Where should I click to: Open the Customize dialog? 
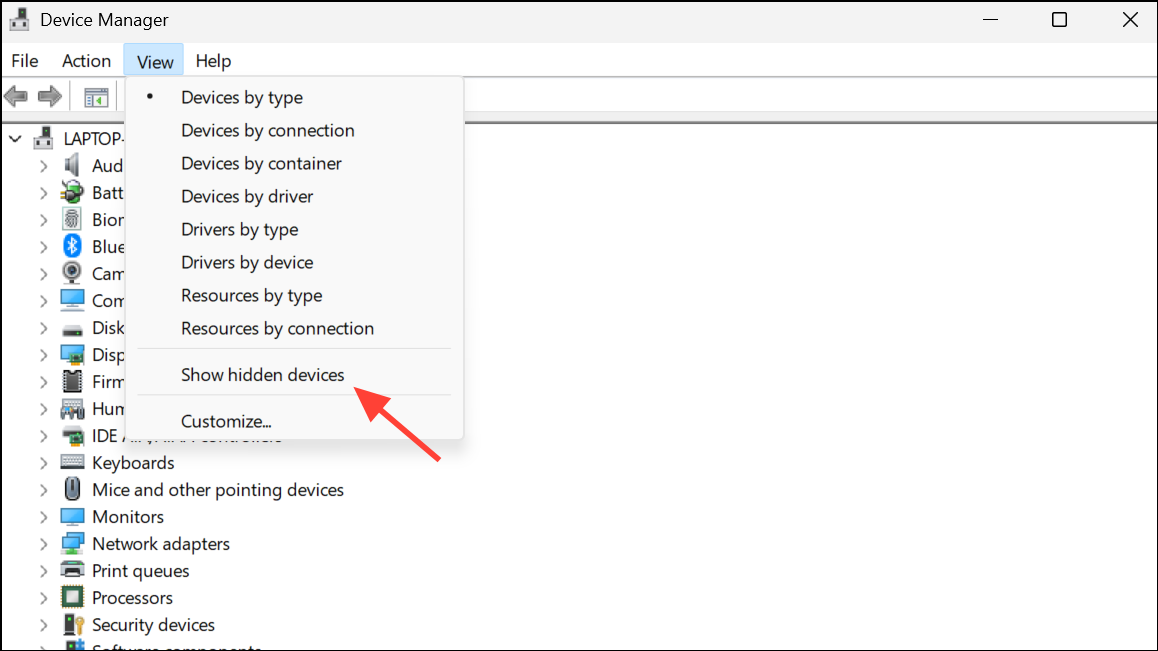tap(225, 421)
